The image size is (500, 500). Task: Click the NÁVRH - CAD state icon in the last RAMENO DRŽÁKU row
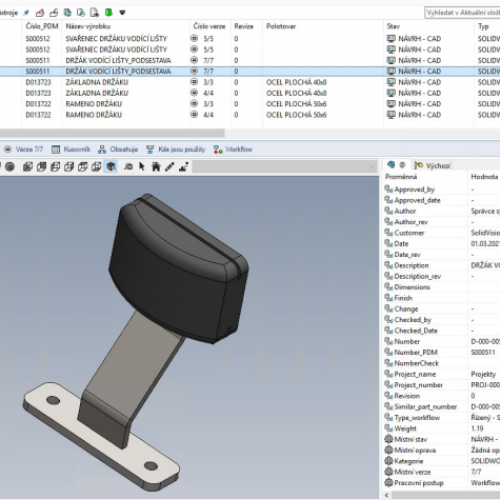[391, 115]
